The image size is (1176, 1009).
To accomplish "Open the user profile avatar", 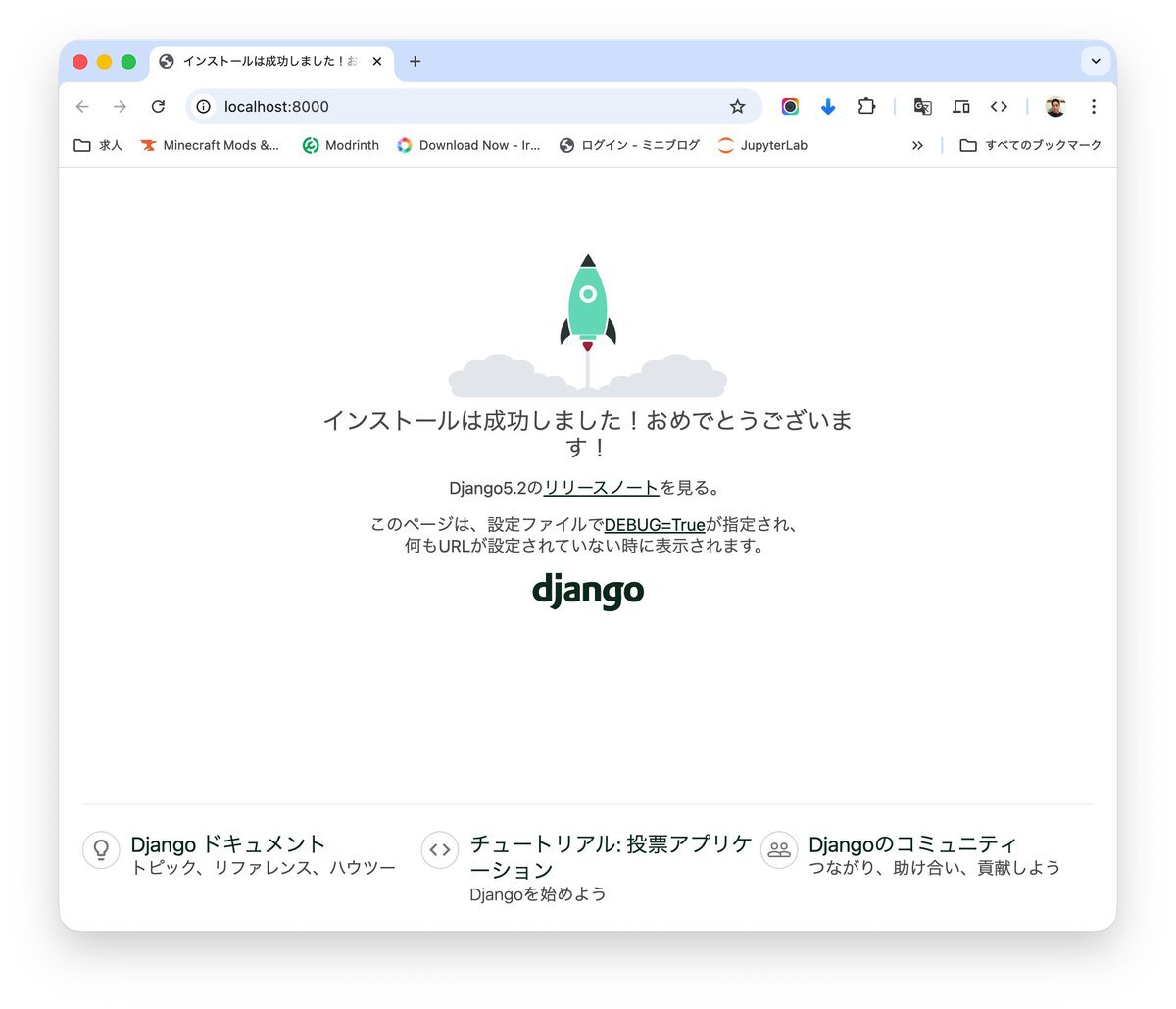I will tap(1055, 106).
